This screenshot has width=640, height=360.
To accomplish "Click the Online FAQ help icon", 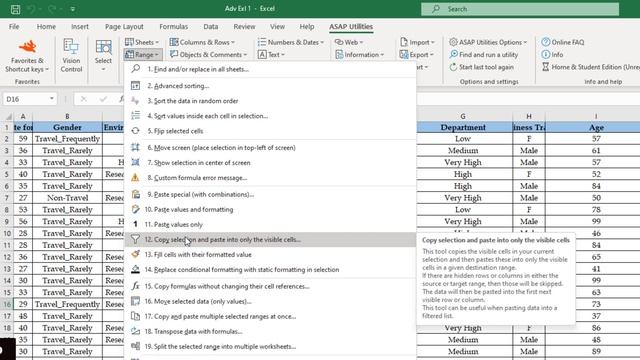I will (545, 42).
